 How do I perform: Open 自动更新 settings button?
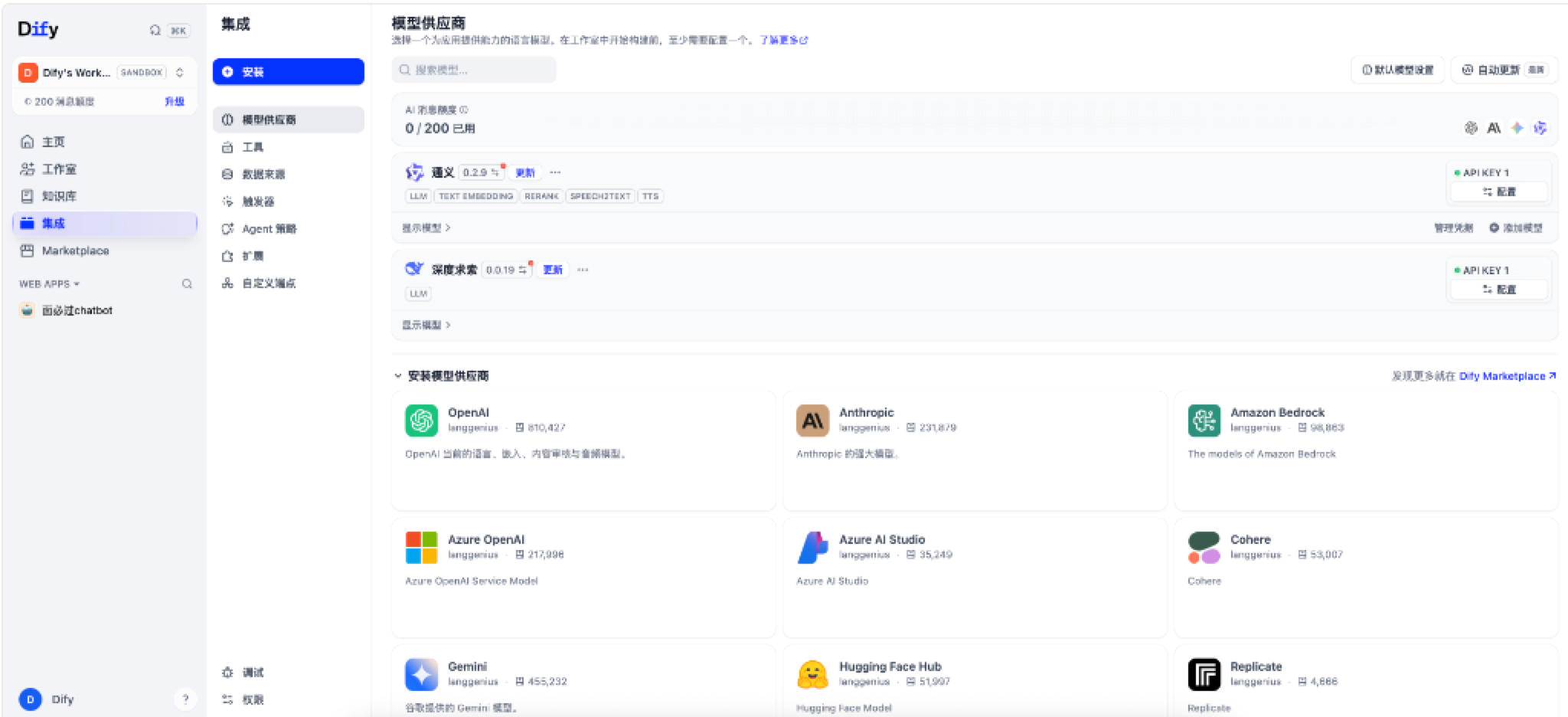(x=1504, y=70)
